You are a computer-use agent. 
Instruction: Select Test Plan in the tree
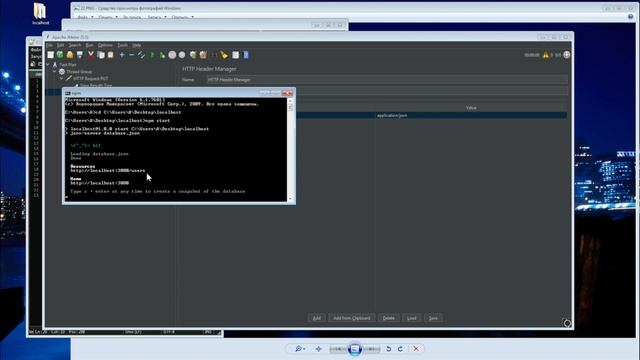68,64
